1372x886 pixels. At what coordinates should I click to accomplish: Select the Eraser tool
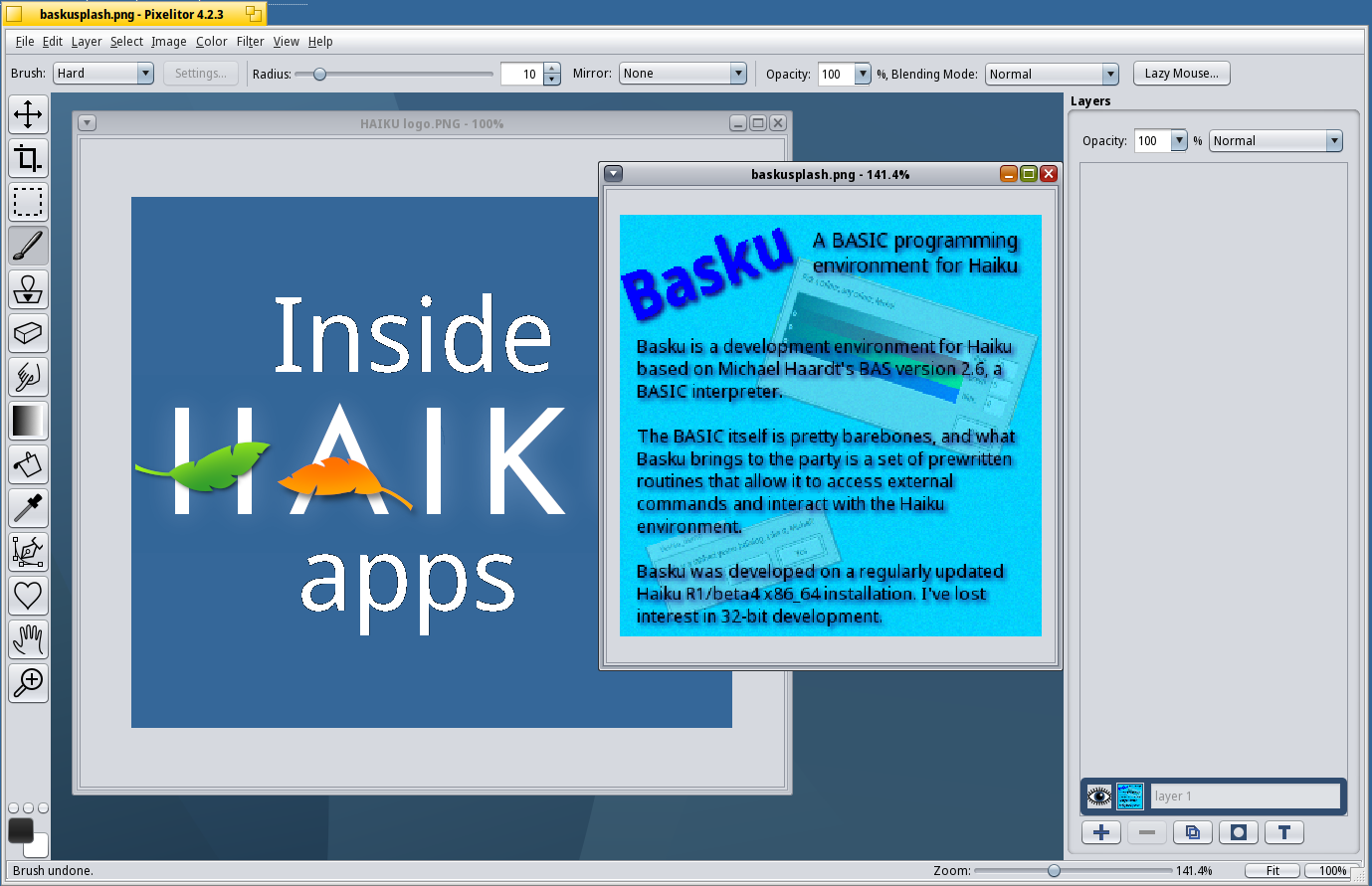pos(28,333)
